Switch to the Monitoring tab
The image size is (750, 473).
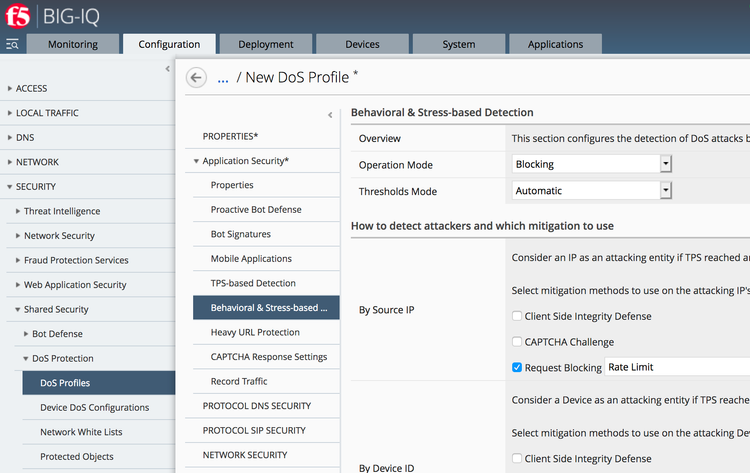point(73,44)
